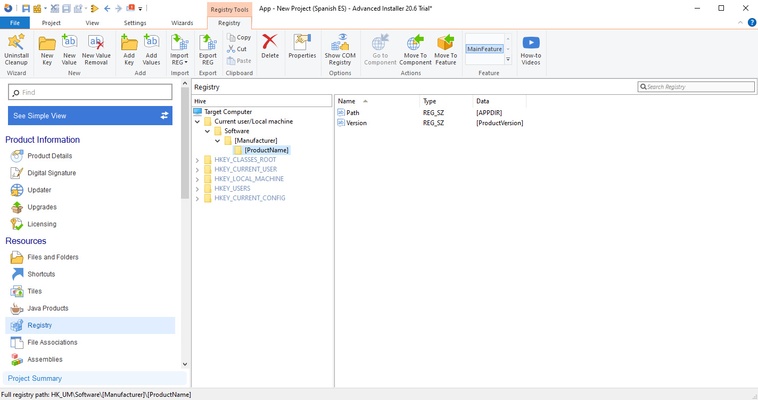Screen dimensions: 758x400
Task: Select the [ProductName] registry key
Action: point(266,150)
